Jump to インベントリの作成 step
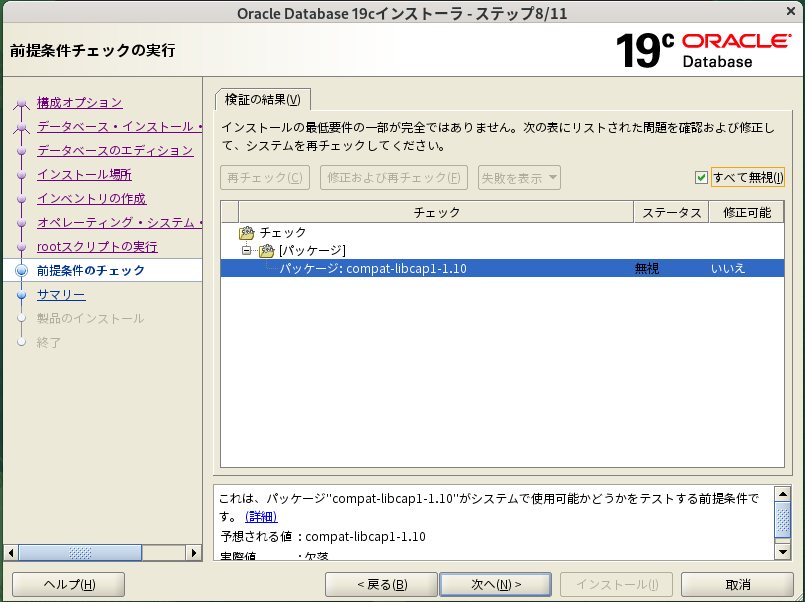 pyautogui.click(x=91, y=199)
